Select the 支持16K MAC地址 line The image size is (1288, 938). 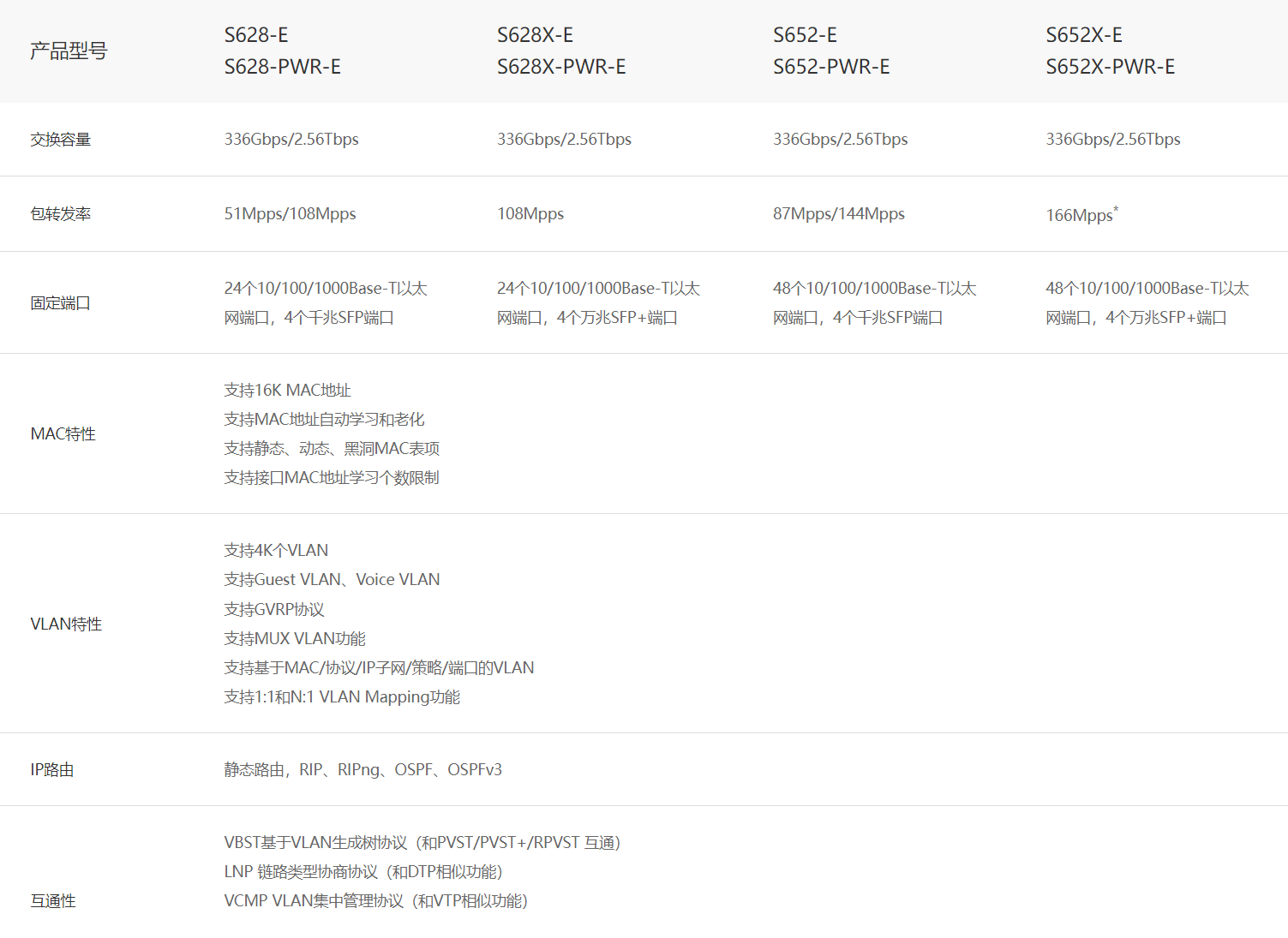click(x=287, y=391)
